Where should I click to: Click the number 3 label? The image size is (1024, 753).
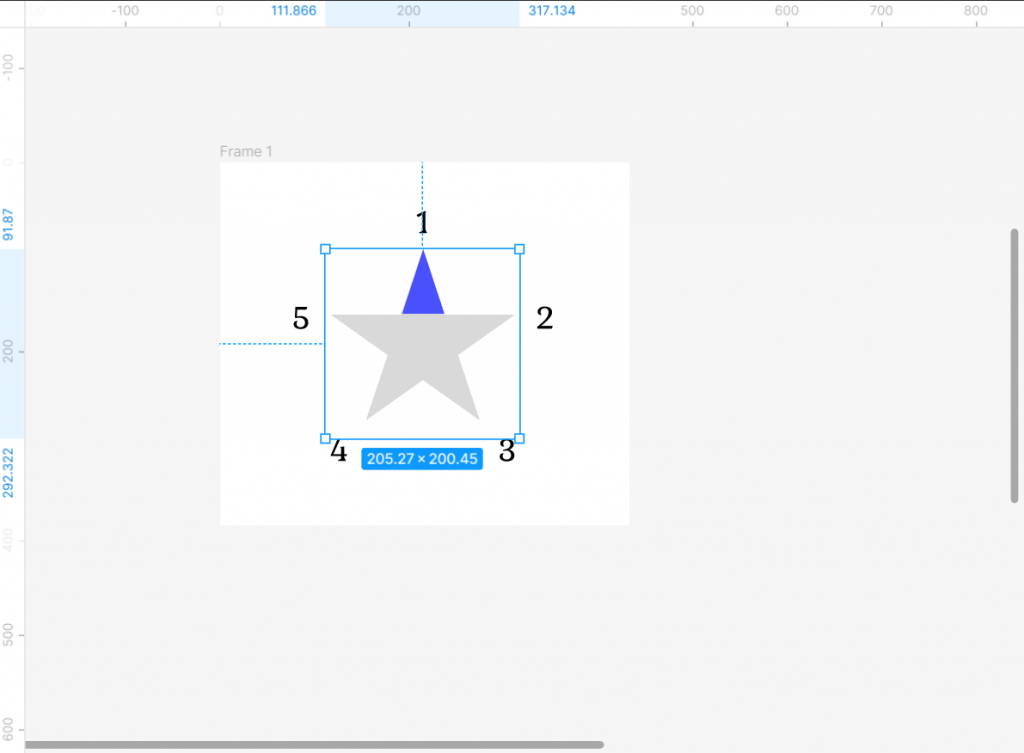pos(507,452)
